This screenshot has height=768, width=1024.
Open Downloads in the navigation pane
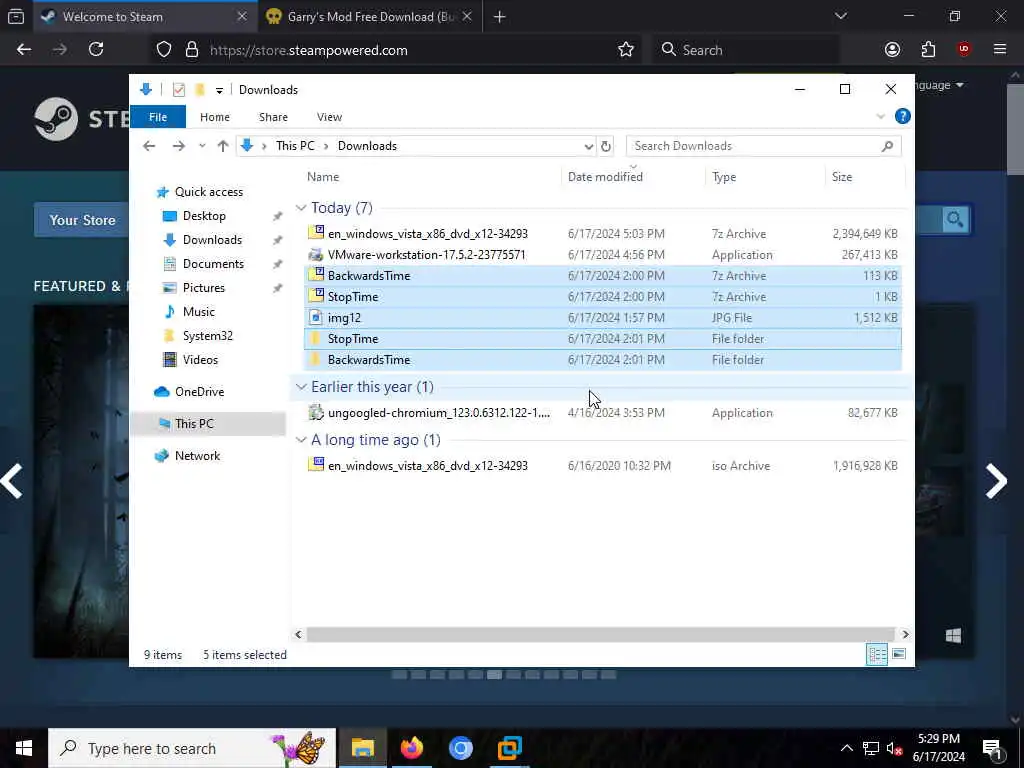point(212,240)
